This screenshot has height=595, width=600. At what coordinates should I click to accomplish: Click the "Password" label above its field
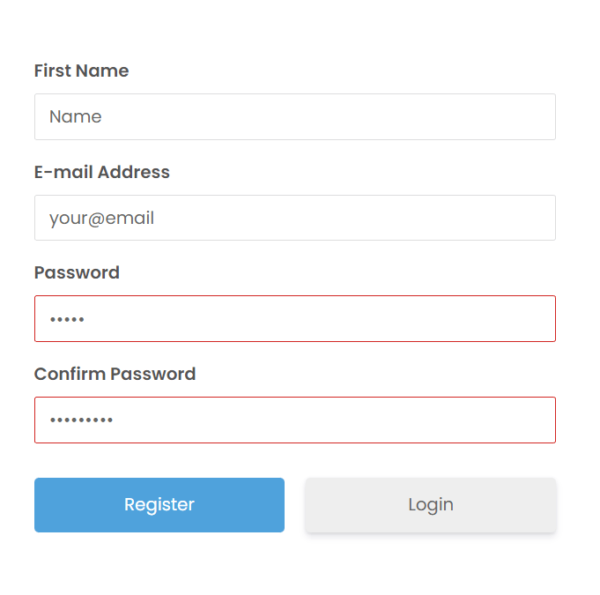[x=77, y=273]
